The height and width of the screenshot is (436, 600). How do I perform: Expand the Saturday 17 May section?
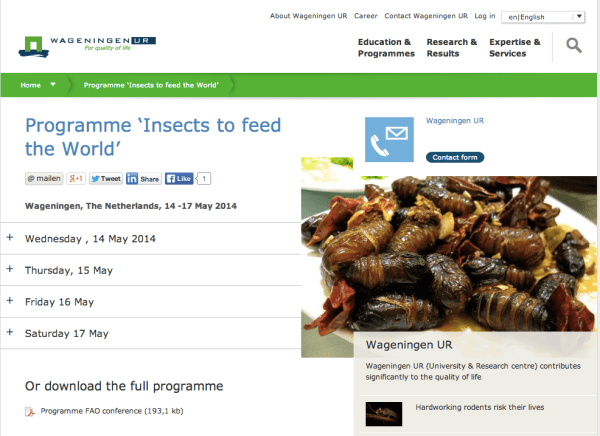[151, 333]
